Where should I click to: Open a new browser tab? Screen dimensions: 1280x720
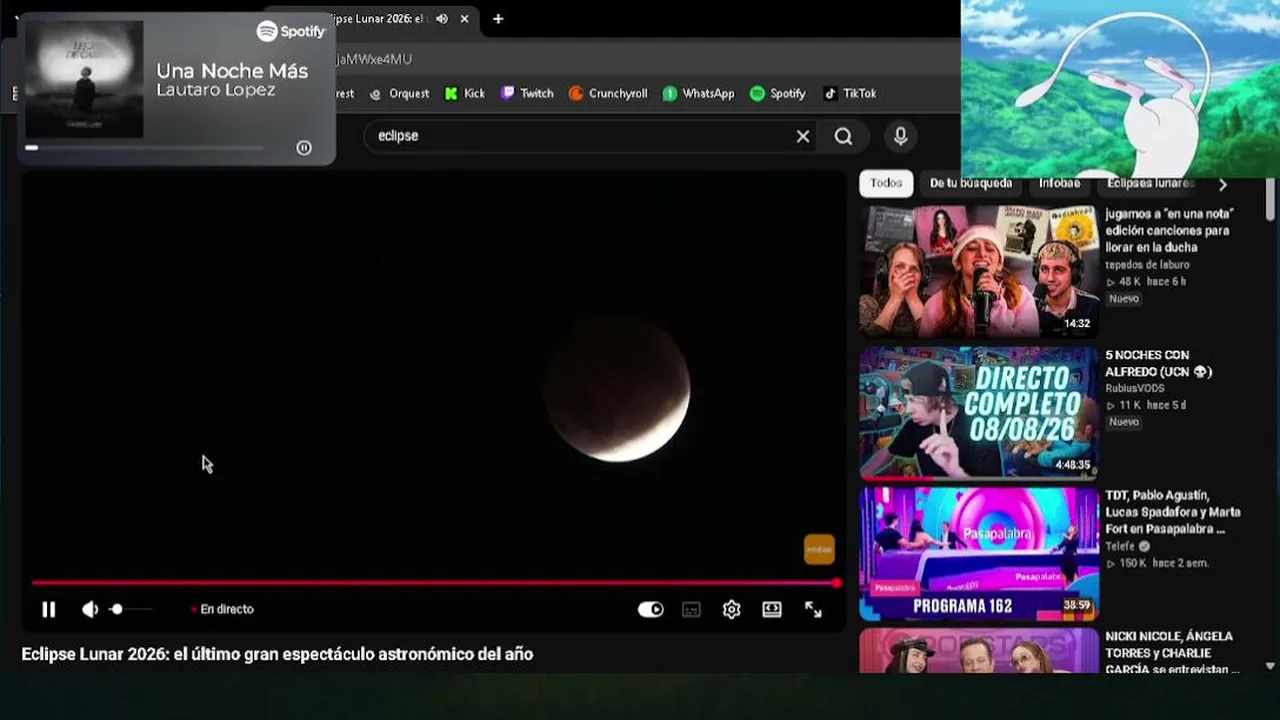[498, 19]
